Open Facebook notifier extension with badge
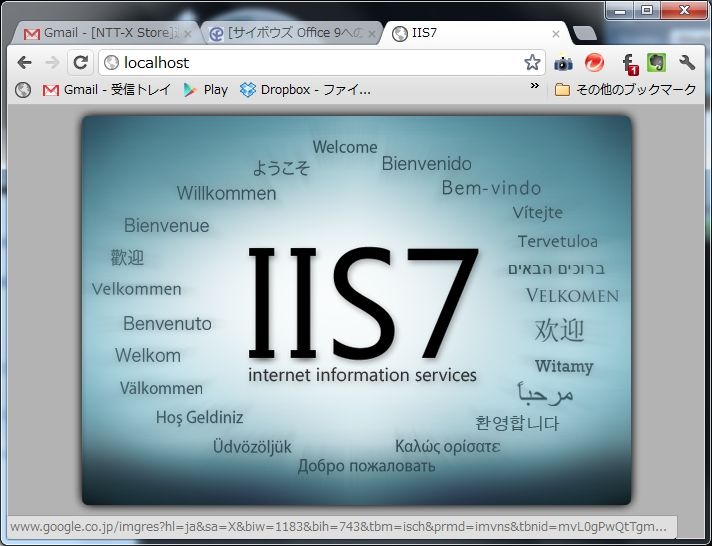The width and height of the screenshot is (712, 546). (630, 64)
